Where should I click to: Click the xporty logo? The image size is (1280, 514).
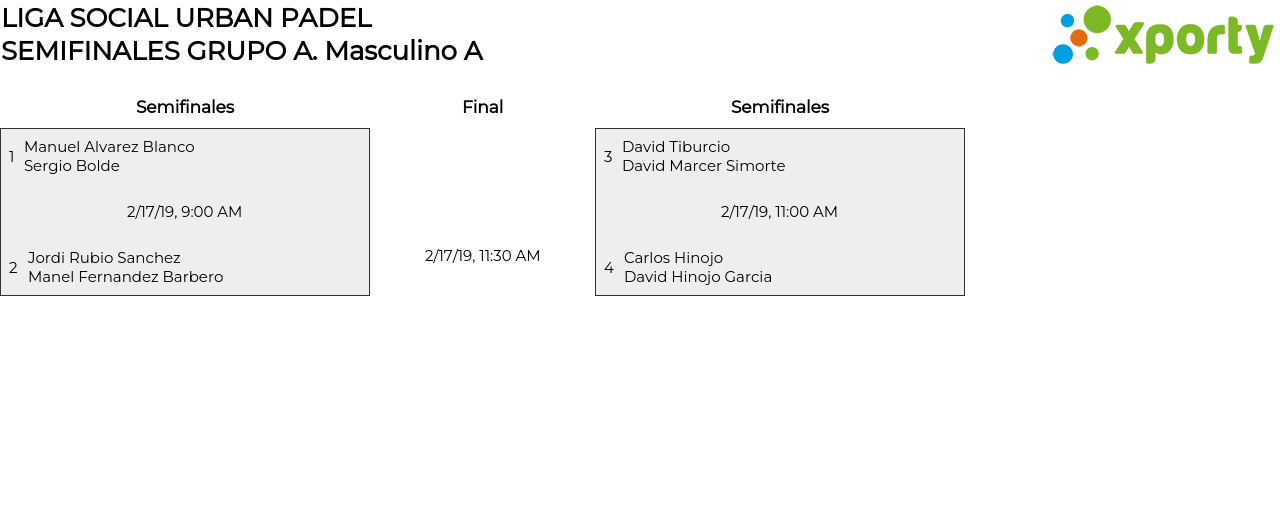coord(1162,36)
